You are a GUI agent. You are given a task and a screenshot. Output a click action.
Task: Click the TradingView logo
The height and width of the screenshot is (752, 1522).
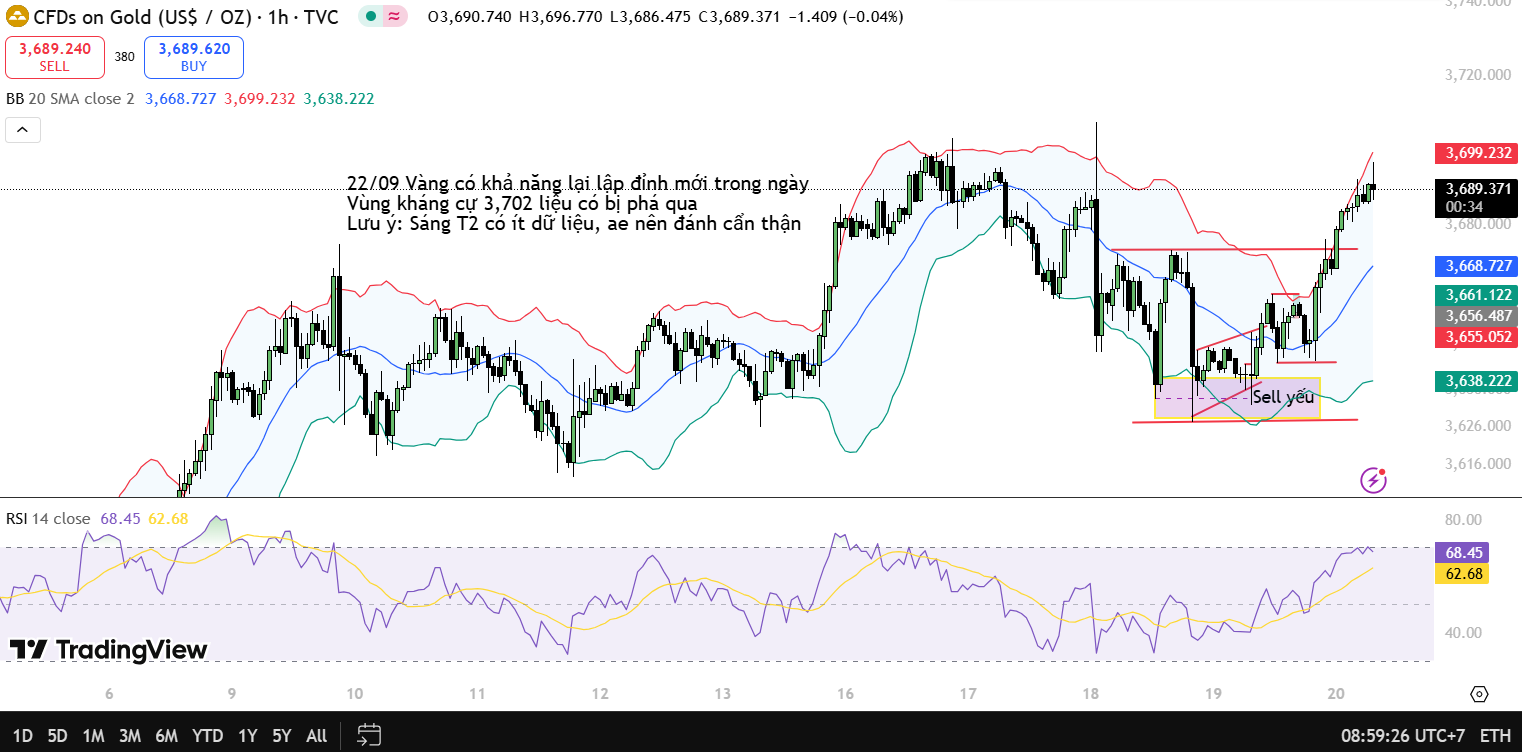108,650
